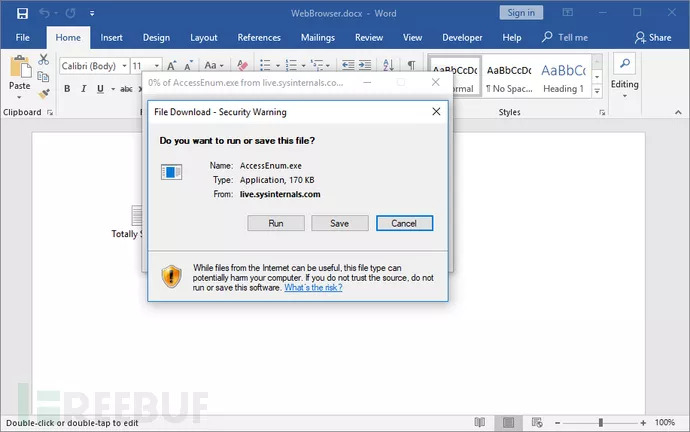Screen dimensions: 690x432
Task: Click Save in the security warning
Action: [x=340, y=223]
